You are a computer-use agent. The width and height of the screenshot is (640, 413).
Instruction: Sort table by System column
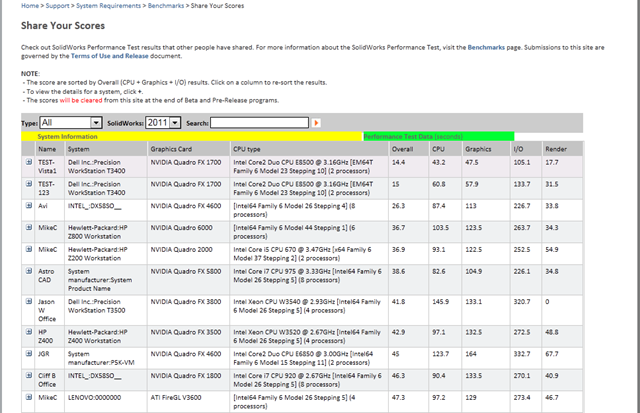[x=79, y=149]
